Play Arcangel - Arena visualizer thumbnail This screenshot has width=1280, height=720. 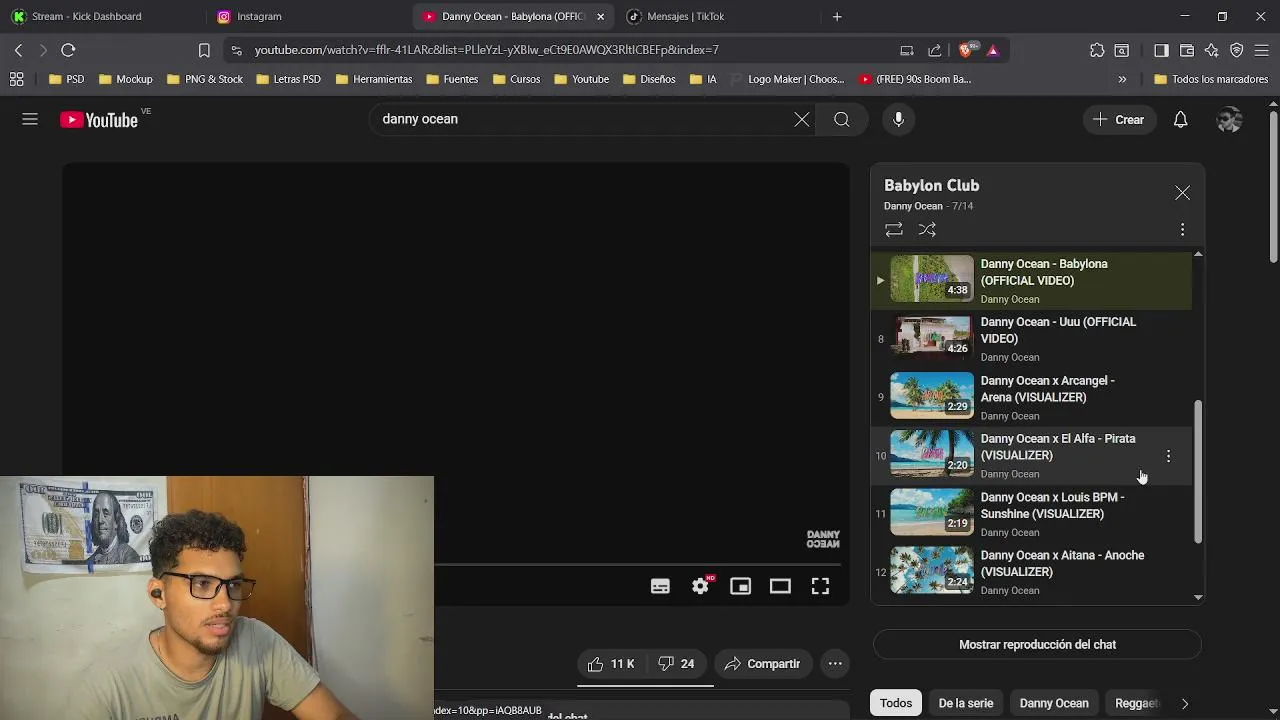point(932,396)
